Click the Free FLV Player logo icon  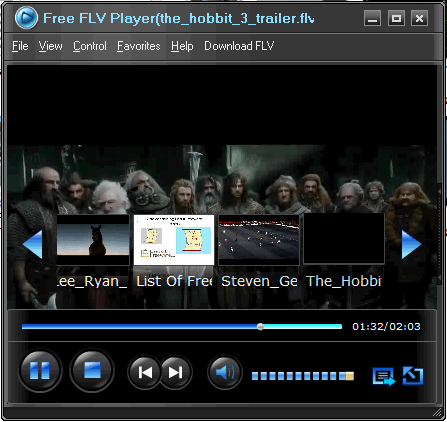[26, 18]
